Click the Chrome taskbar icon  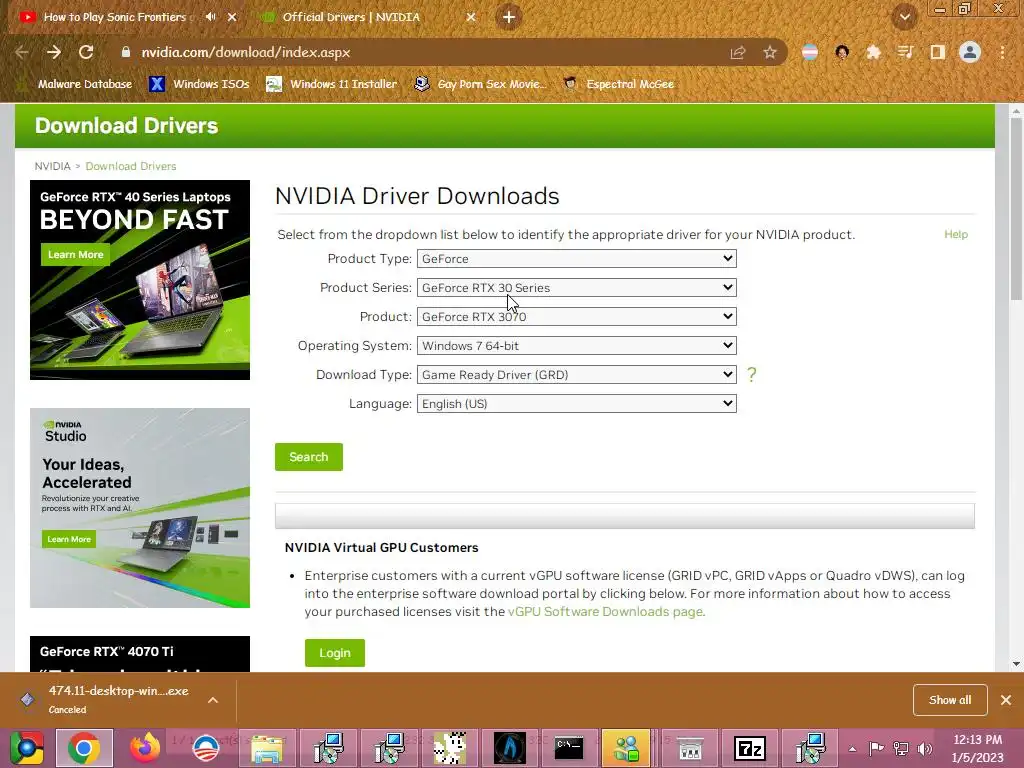coord(84,748)
